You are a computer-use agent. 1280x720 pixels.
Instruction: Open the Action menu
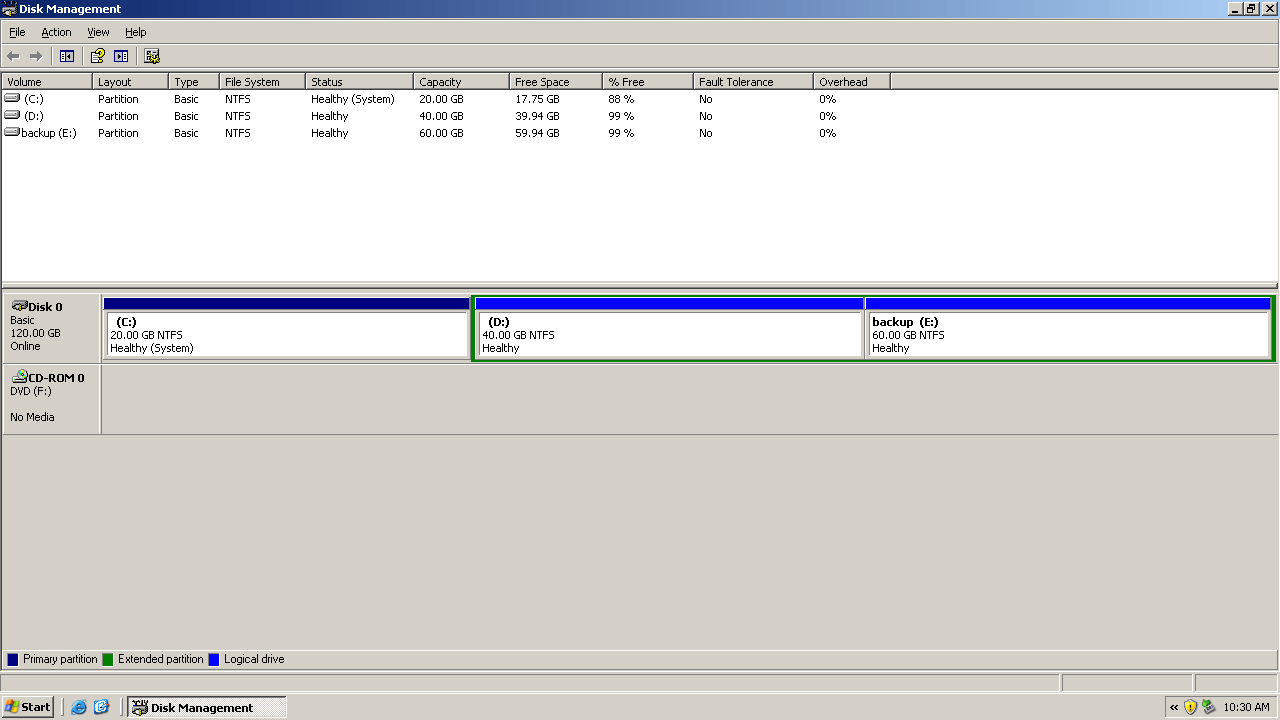[x=56, y=32]
